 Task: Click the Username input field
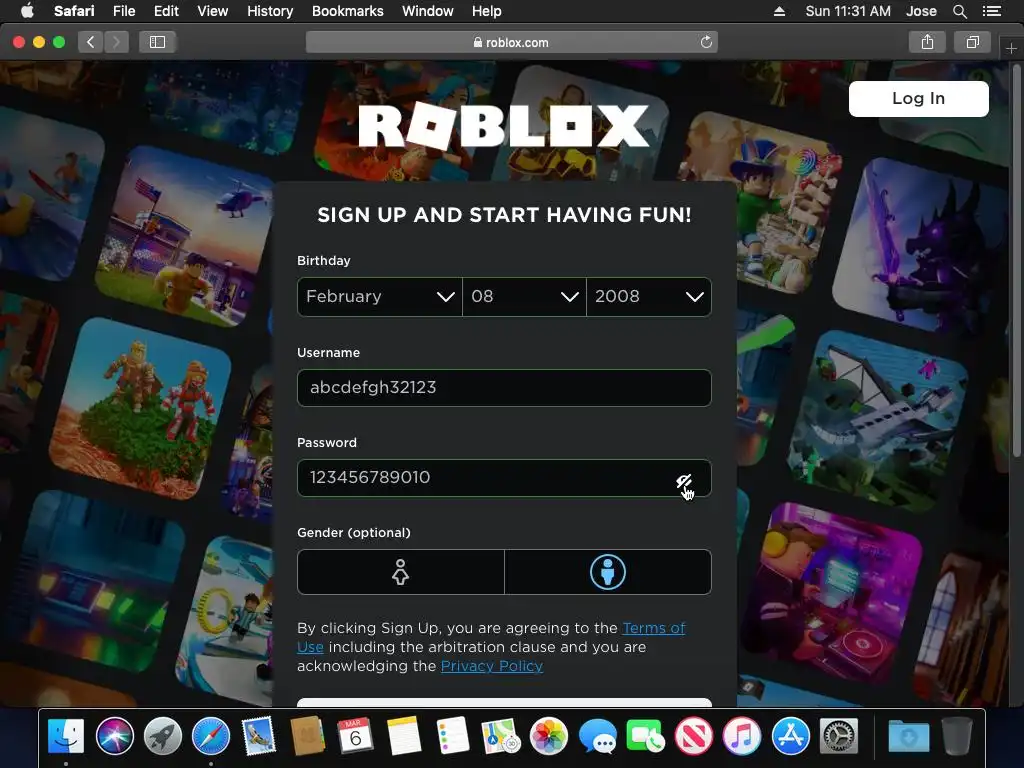(504, 388)
